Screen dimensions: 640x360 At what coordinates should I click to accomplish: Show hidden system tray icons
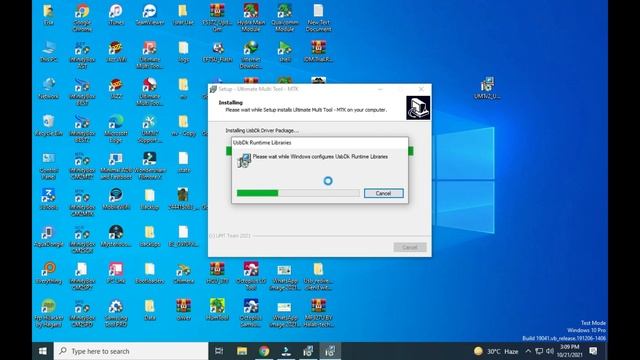click(528, 351)
